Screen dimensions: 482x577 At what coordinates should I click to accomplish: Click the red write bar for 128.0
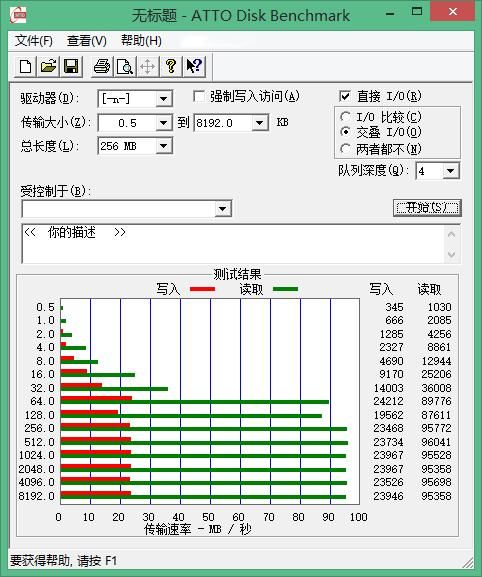tap(89, 413)
